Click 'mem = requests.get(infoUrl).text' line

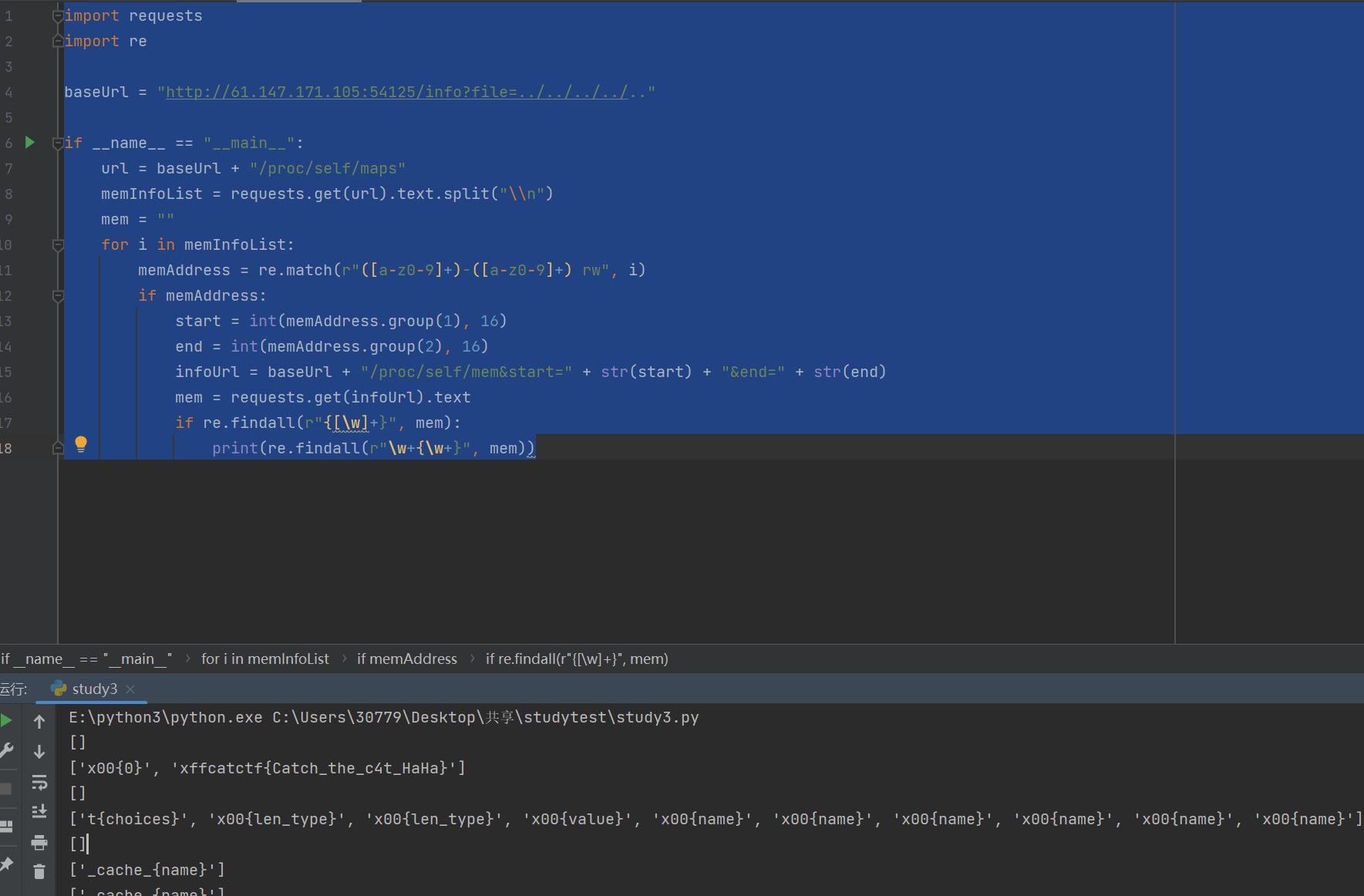[x=322, y=397]
